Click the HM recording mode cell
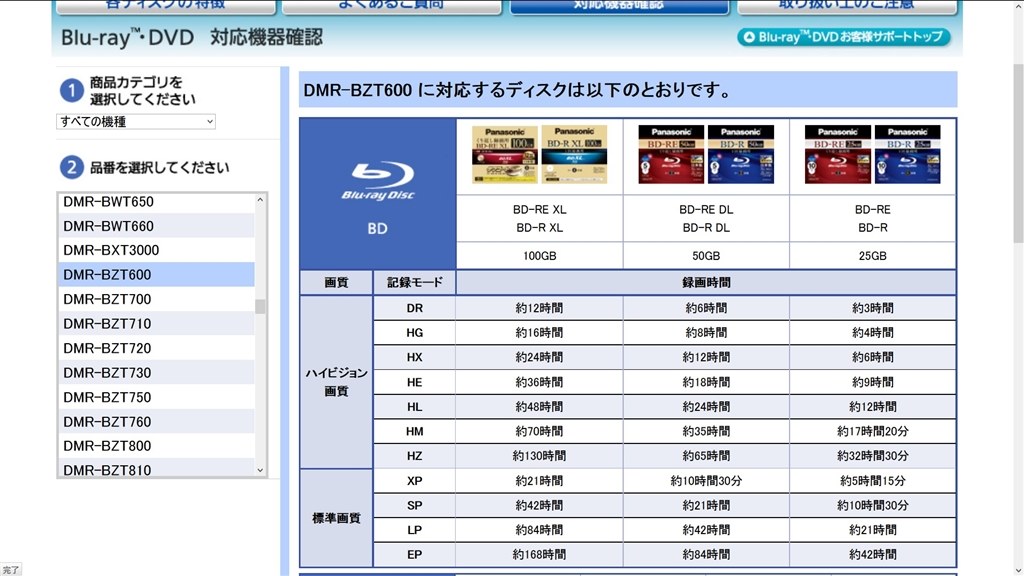This screenshot has height=576, width=1024. pyautogui.click(x=415, y=432)
